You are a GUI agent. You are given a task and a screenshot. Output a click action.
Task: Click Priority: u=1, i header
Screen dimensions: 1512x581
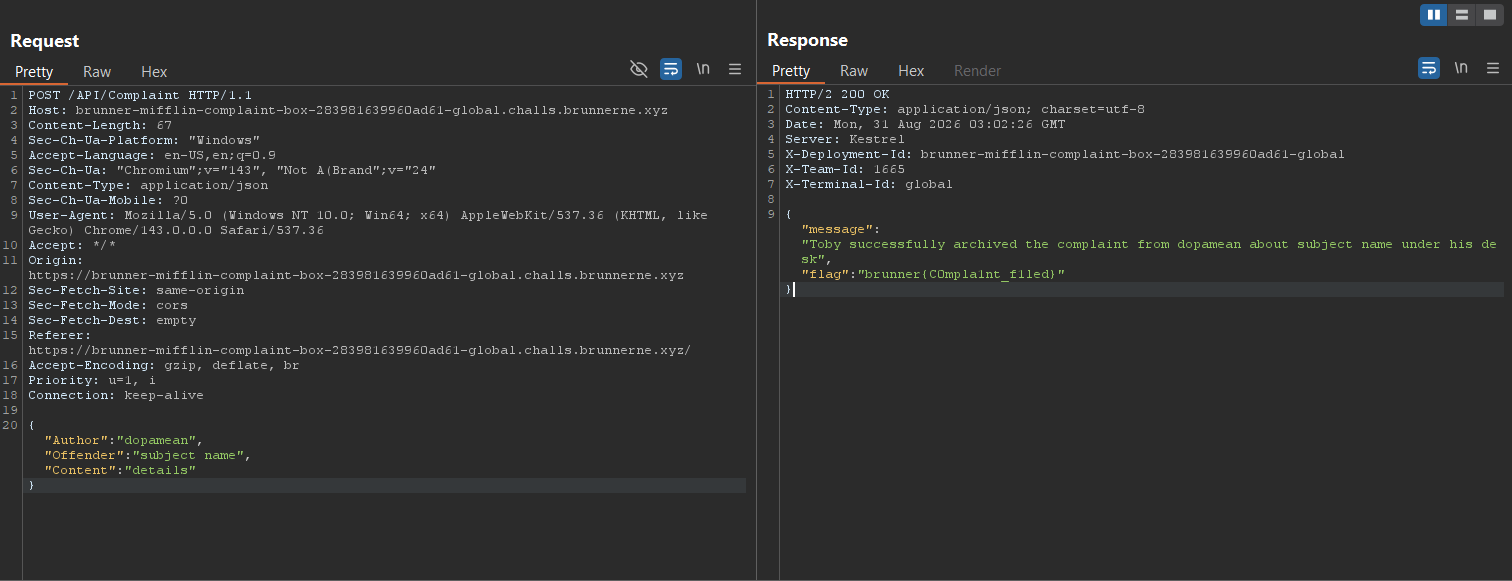[x=92, y=380]
